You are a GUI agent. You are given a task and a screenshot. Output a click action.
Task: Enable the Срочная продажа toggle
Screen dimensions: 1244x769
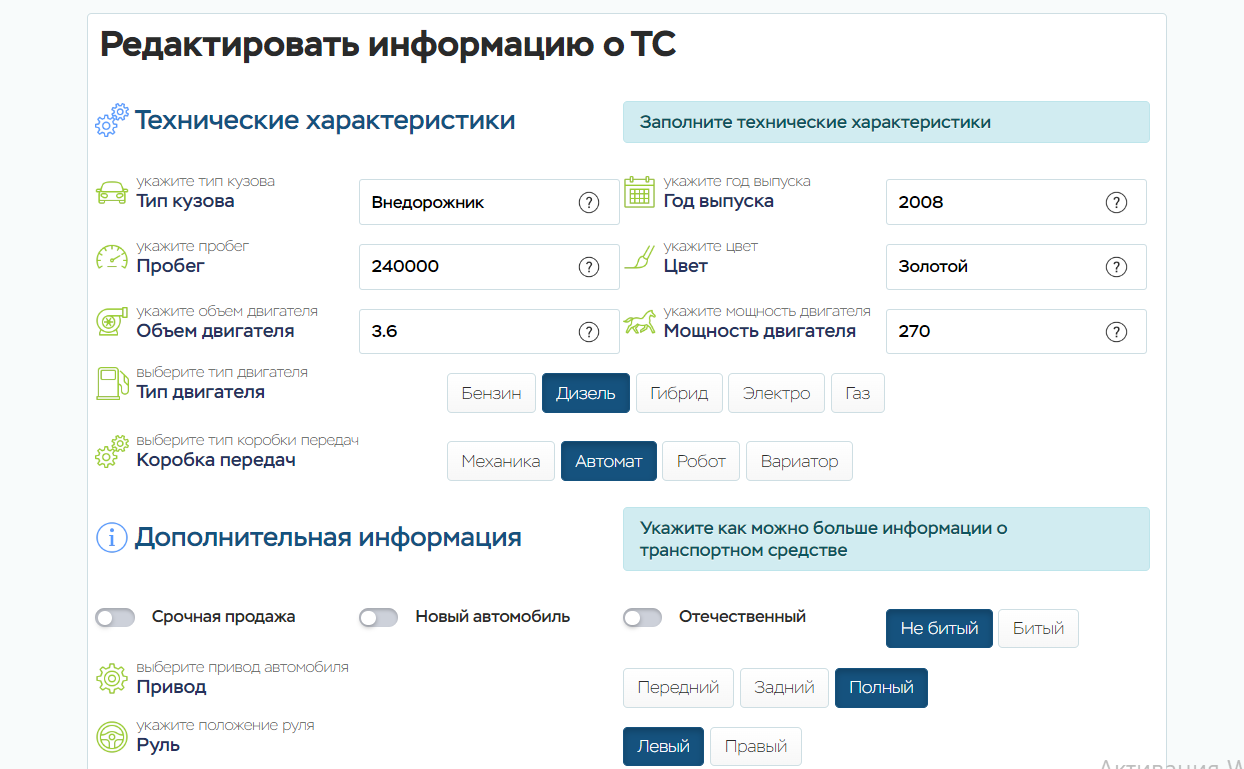(115, 618)
